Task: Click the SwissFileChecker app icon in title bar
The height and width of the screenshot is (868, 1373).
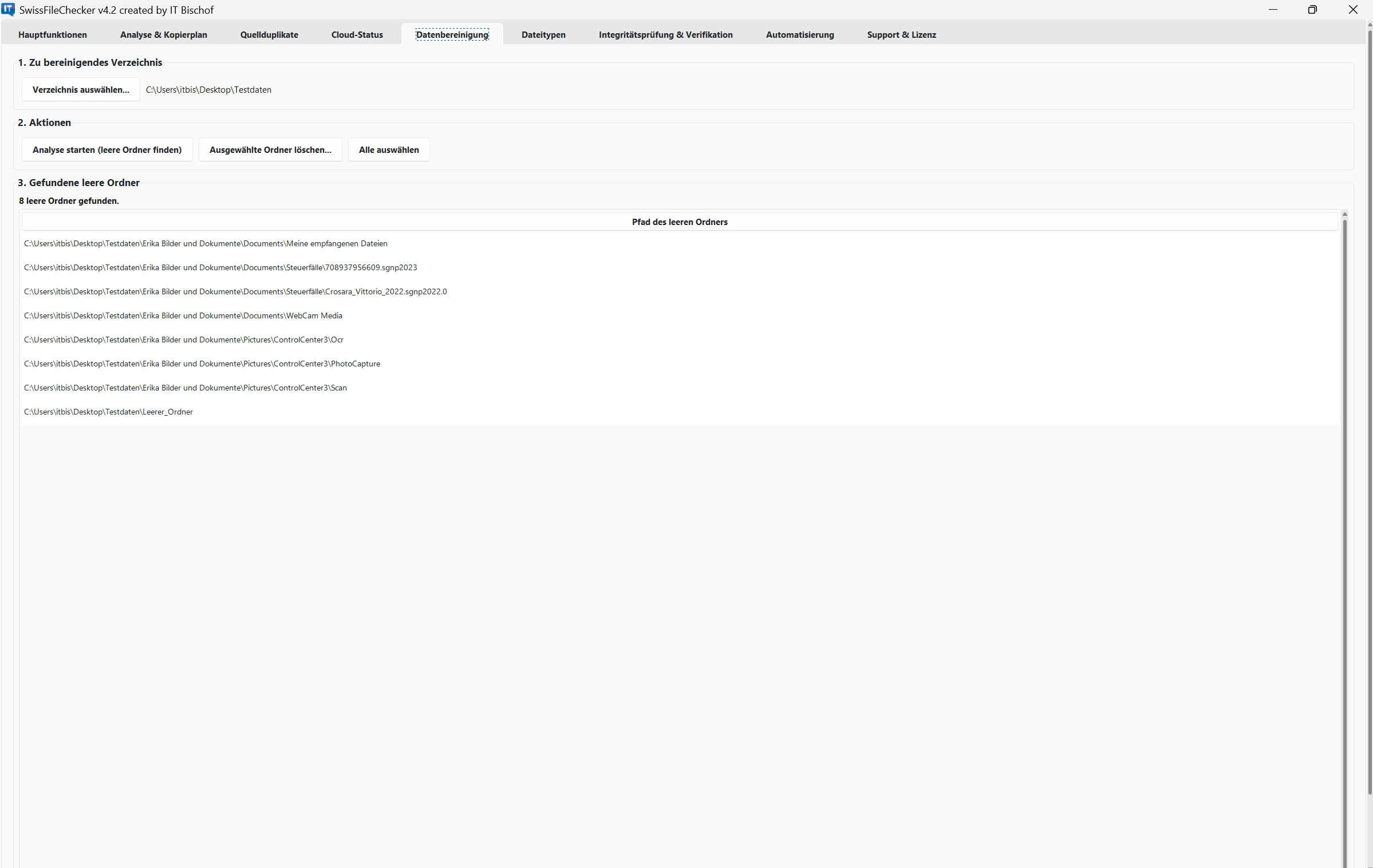Action: click(x=8, y=10)
